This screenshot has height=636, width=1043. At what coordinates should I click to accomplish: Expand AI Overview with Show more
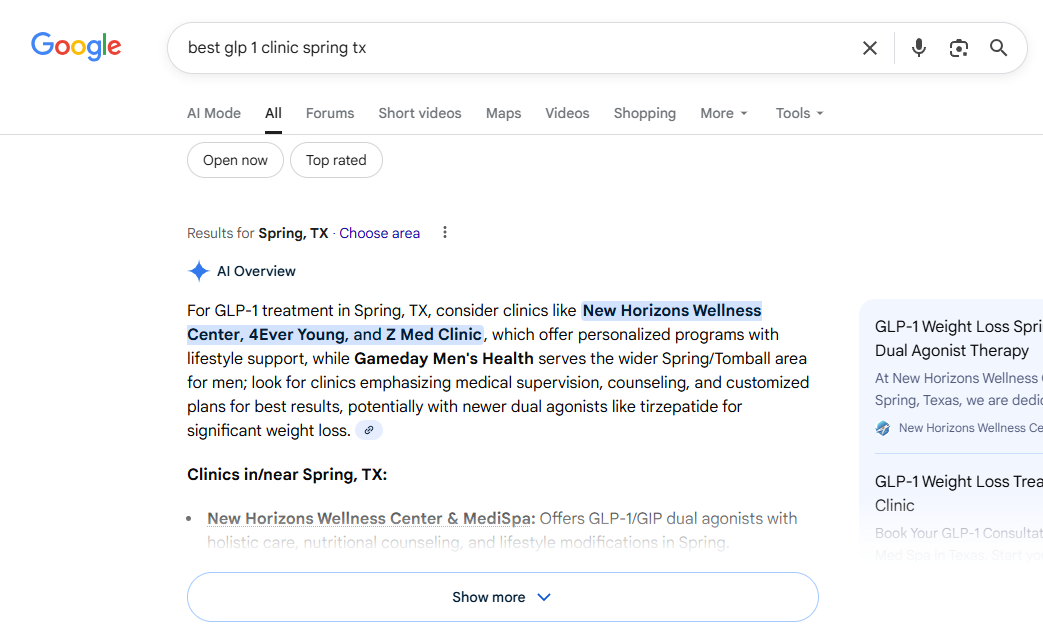(503, 597)
